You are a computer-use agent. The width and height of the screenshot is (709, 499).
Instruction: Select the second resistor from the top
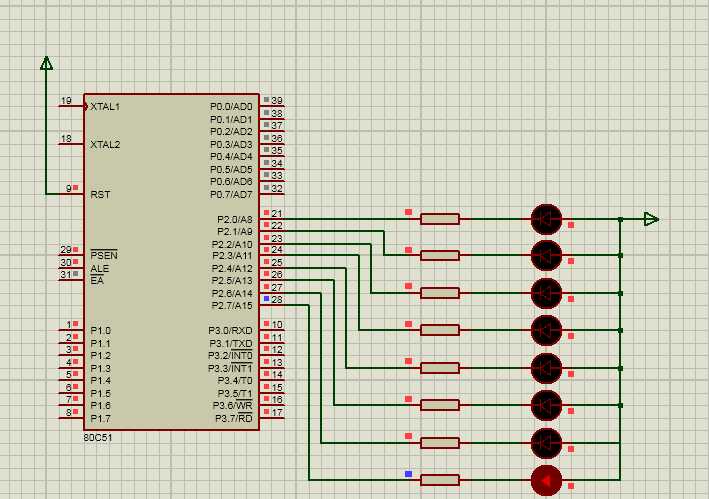click(440, 255)
